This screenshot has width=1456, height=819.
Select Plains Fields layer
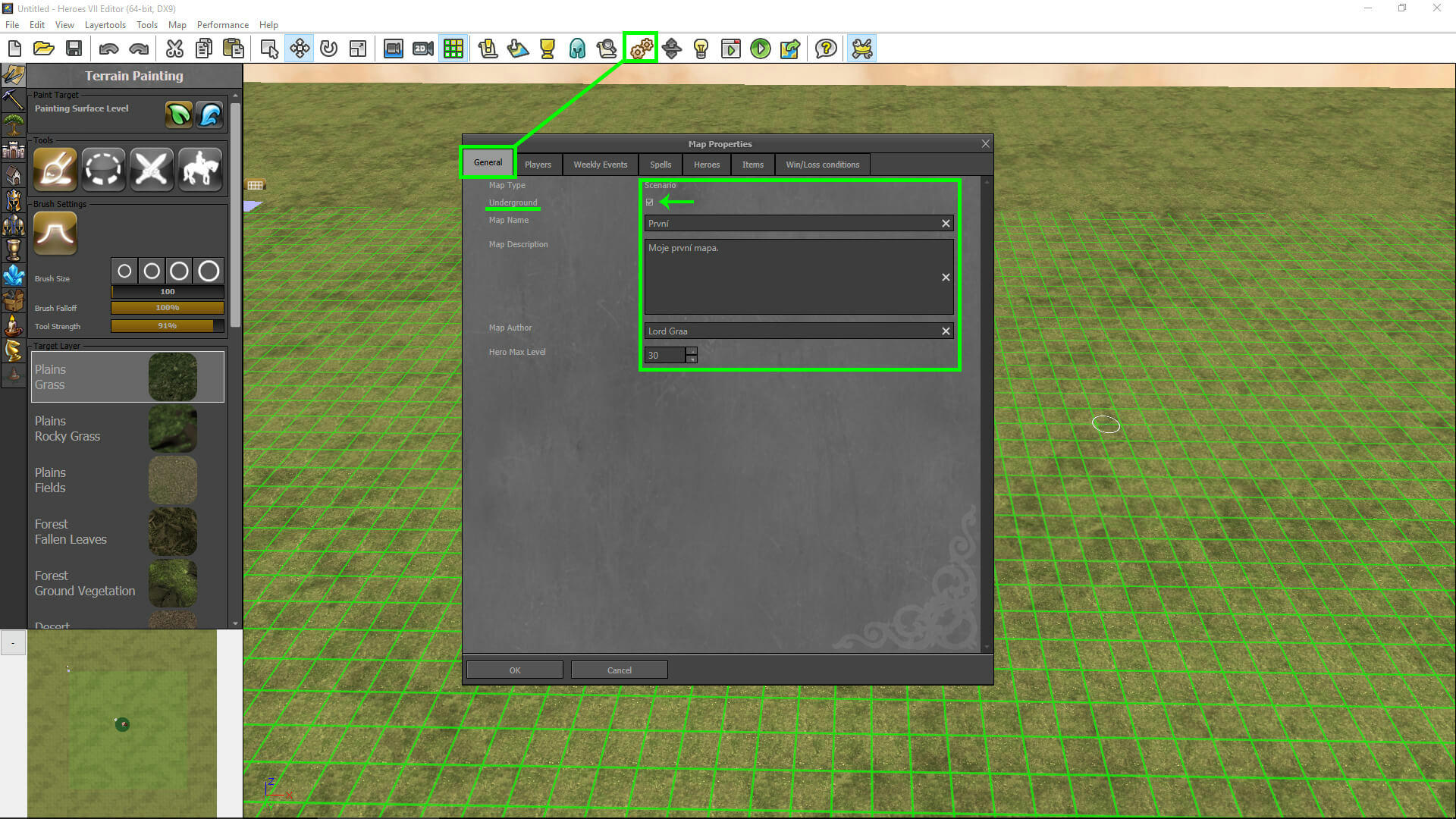click(127, 480)
